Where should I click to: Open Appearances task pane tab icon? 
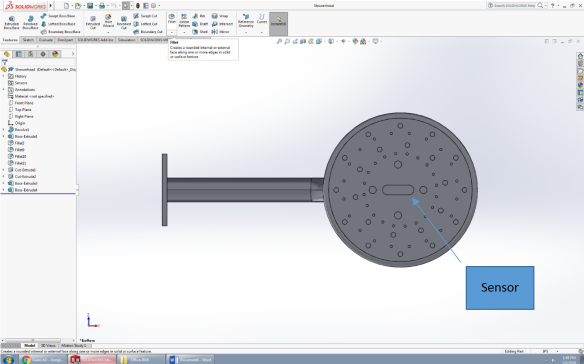(x=580, y=85)
